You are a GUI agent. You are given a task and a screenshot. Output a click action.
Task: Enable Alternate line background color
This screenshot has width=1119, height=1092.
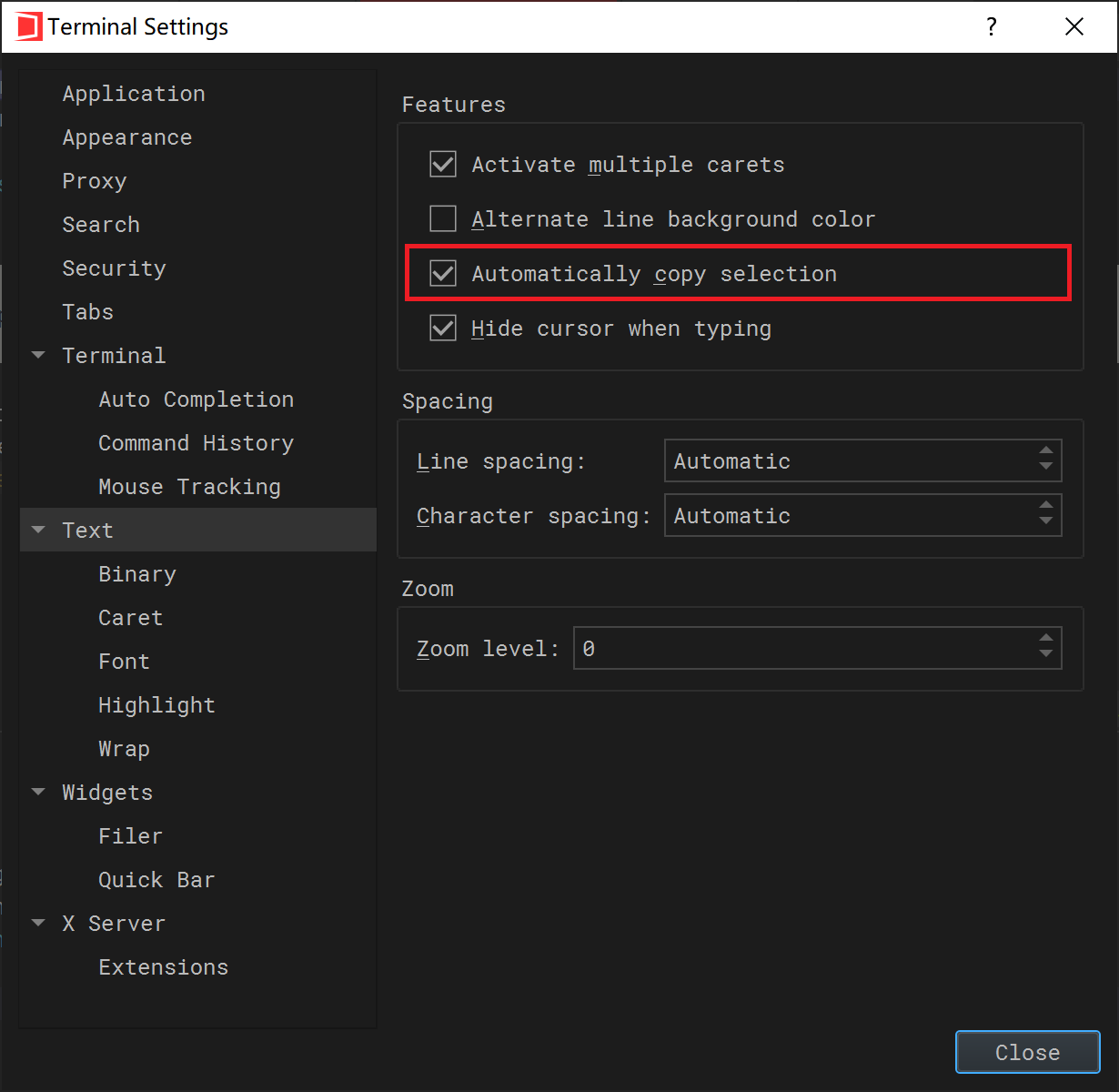click(x=443, y=219)
